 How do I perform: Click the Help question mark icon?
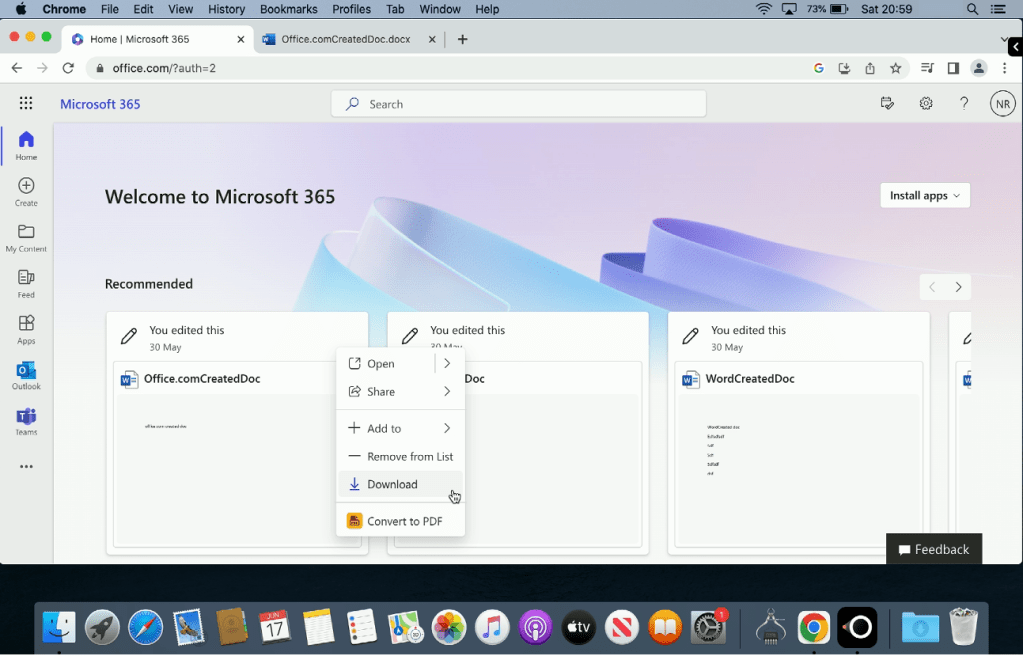[x=964, y=103]
